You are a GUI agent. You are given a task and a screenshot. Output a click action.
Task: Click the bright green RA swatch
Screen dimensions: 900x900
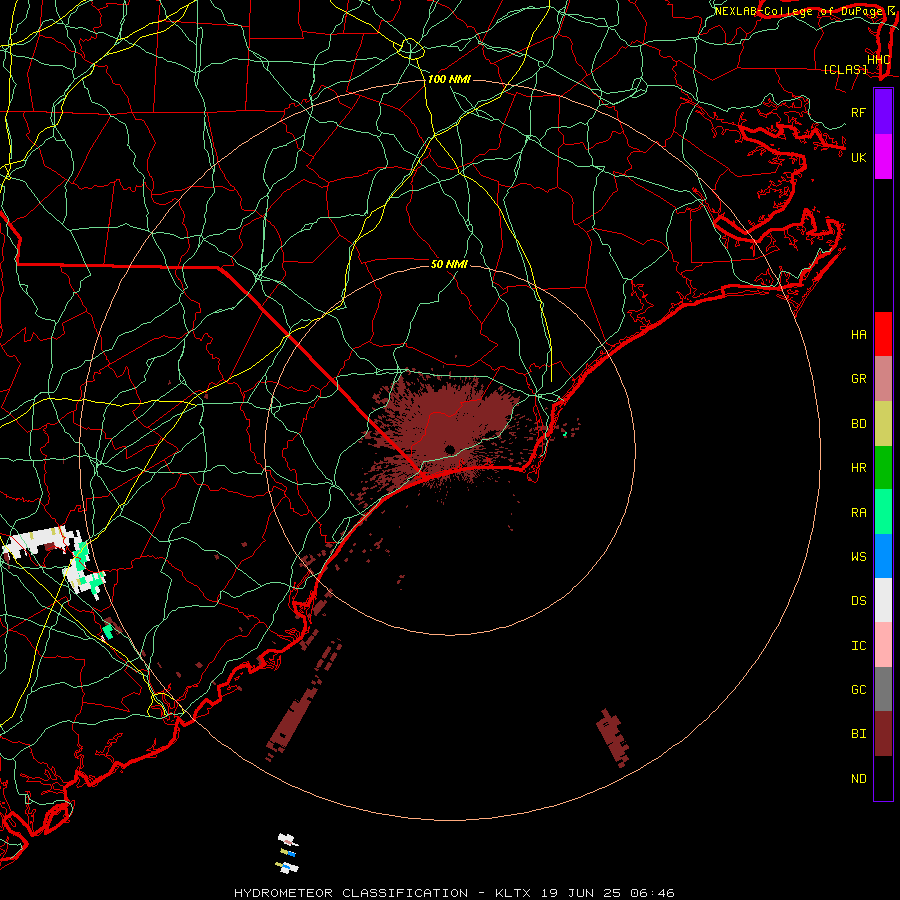tap(883, 512)
